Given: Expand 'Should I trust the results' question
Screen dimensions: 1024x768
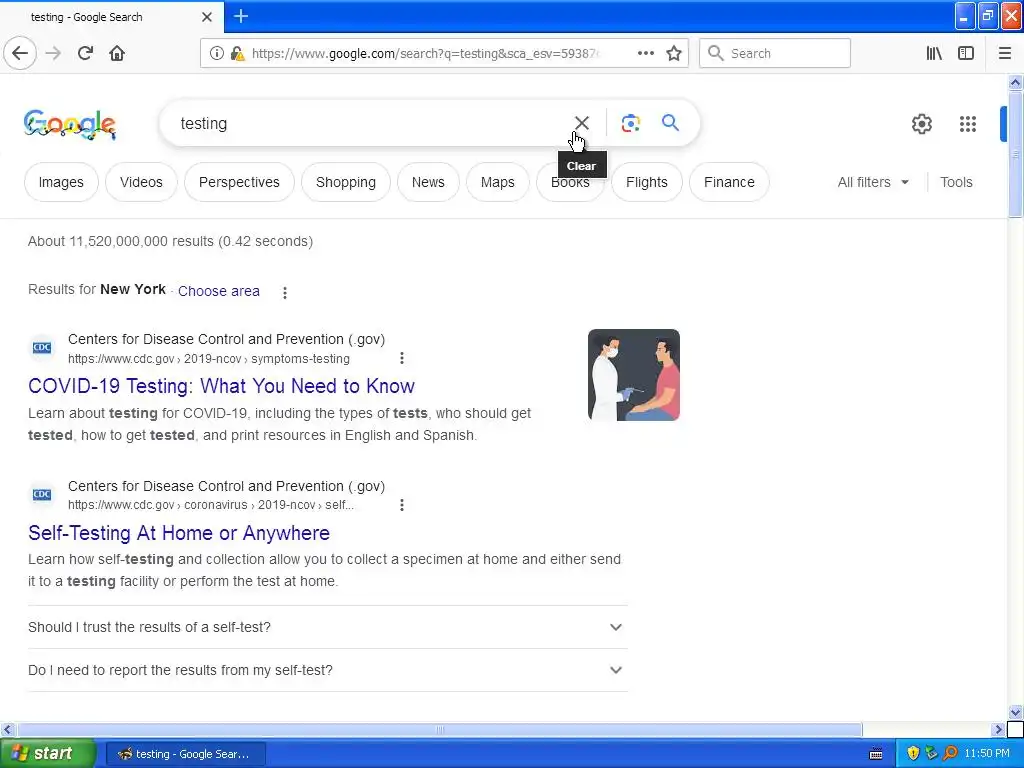Looking at the screenshot, I should click(x=328, y=627).
